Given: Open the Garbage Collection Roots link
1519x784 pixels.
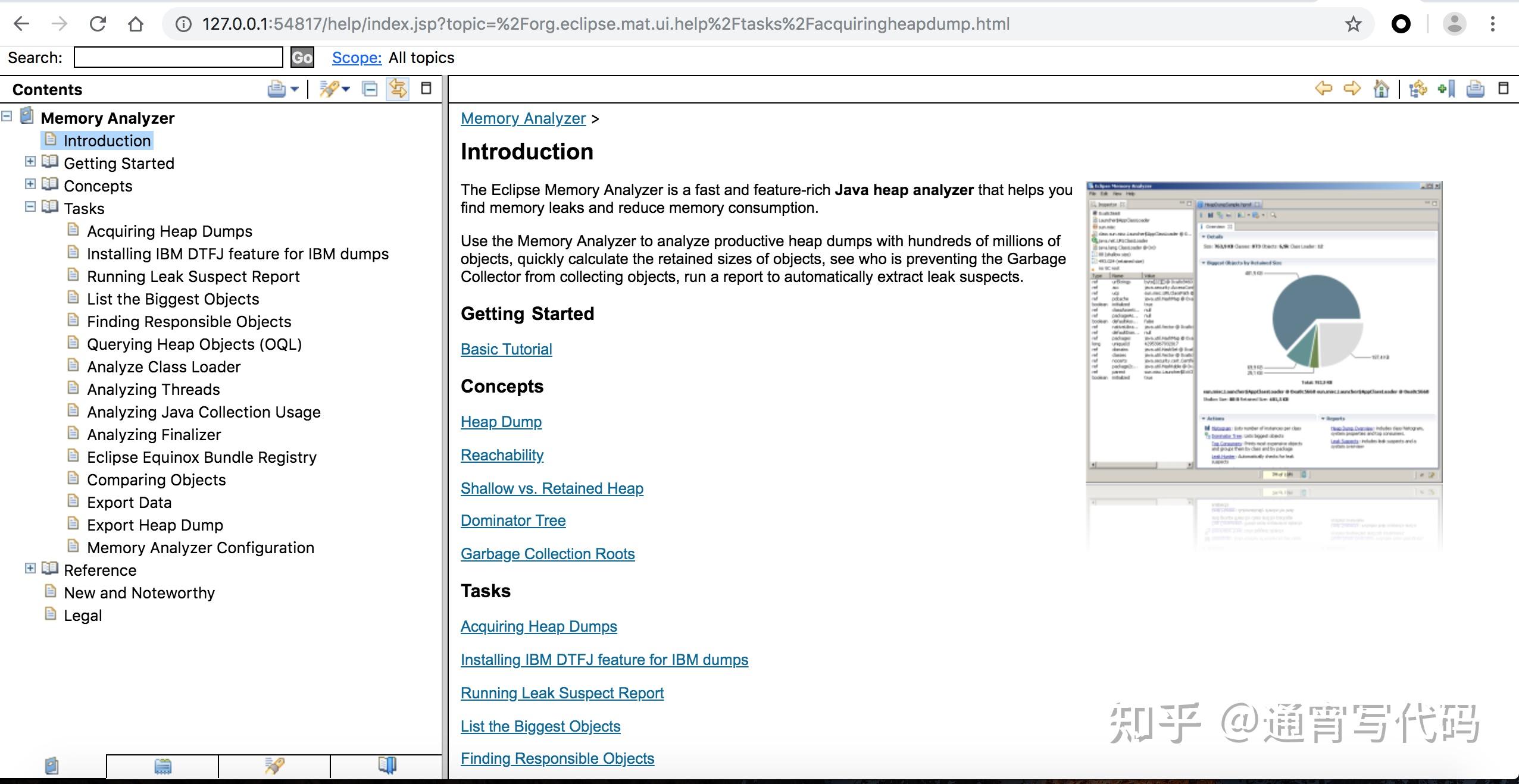Looking at the screenshot, I should point(548,554).
